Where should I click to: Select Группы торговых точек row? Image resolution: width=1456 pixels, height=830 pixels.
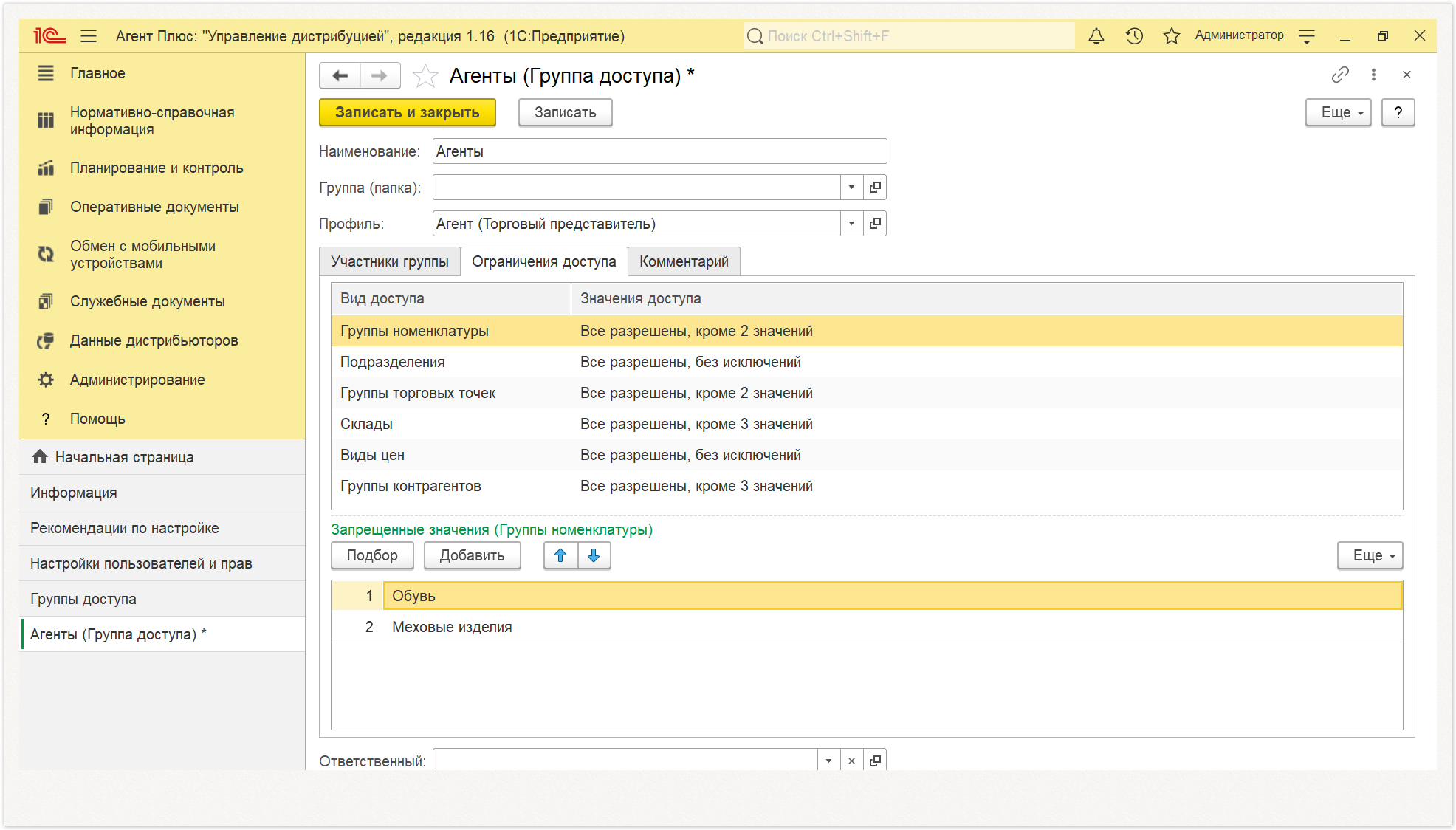867,393
